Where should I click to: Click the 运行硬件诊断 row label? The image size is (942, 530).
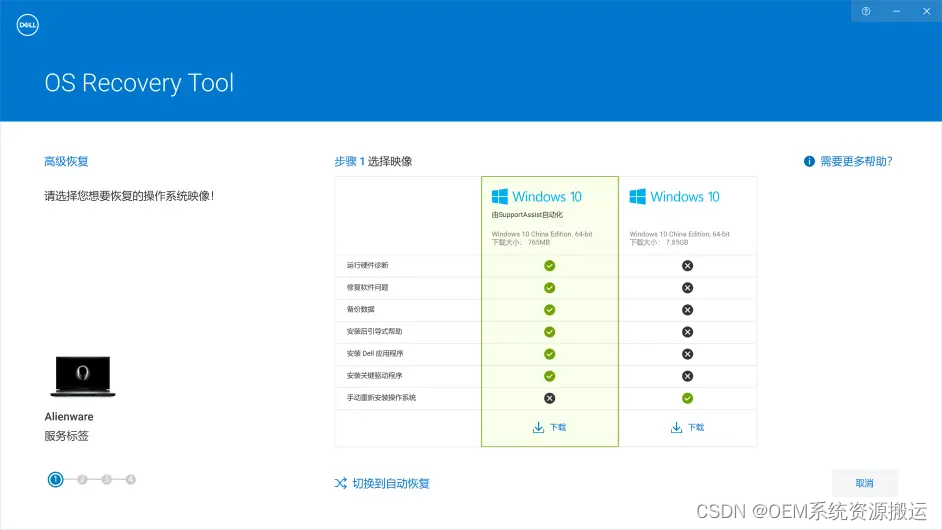[368, 265]
